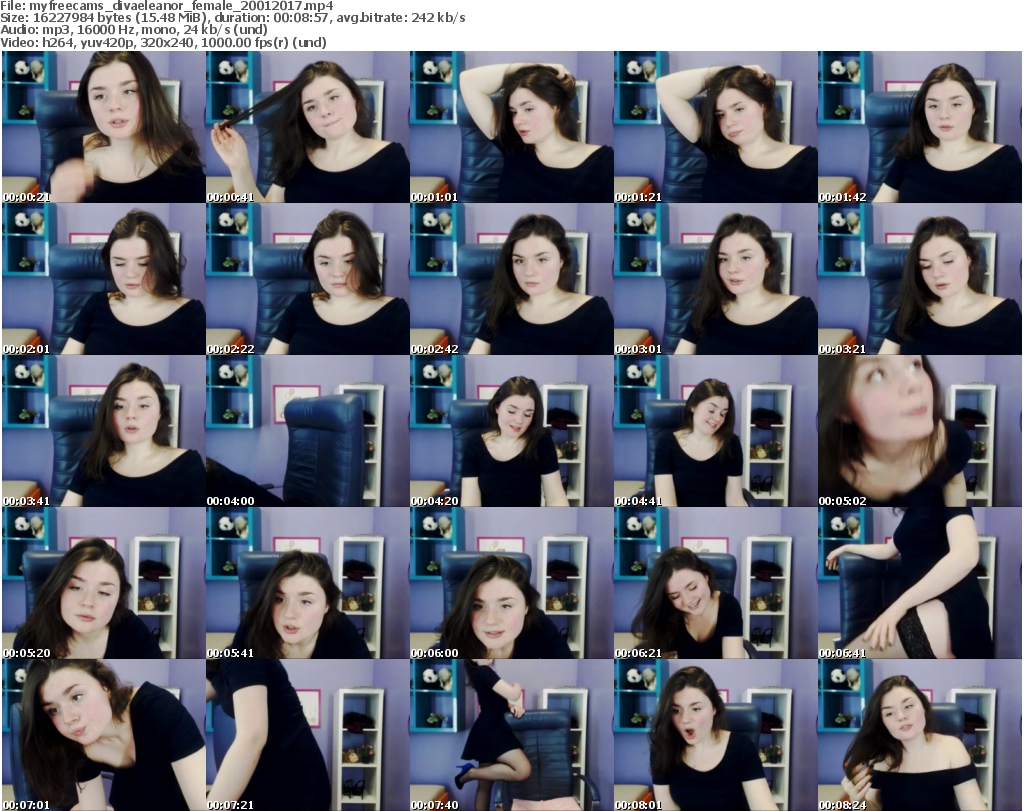
Task: Open the thumbnail at 00:04:20
Action: 511,432
